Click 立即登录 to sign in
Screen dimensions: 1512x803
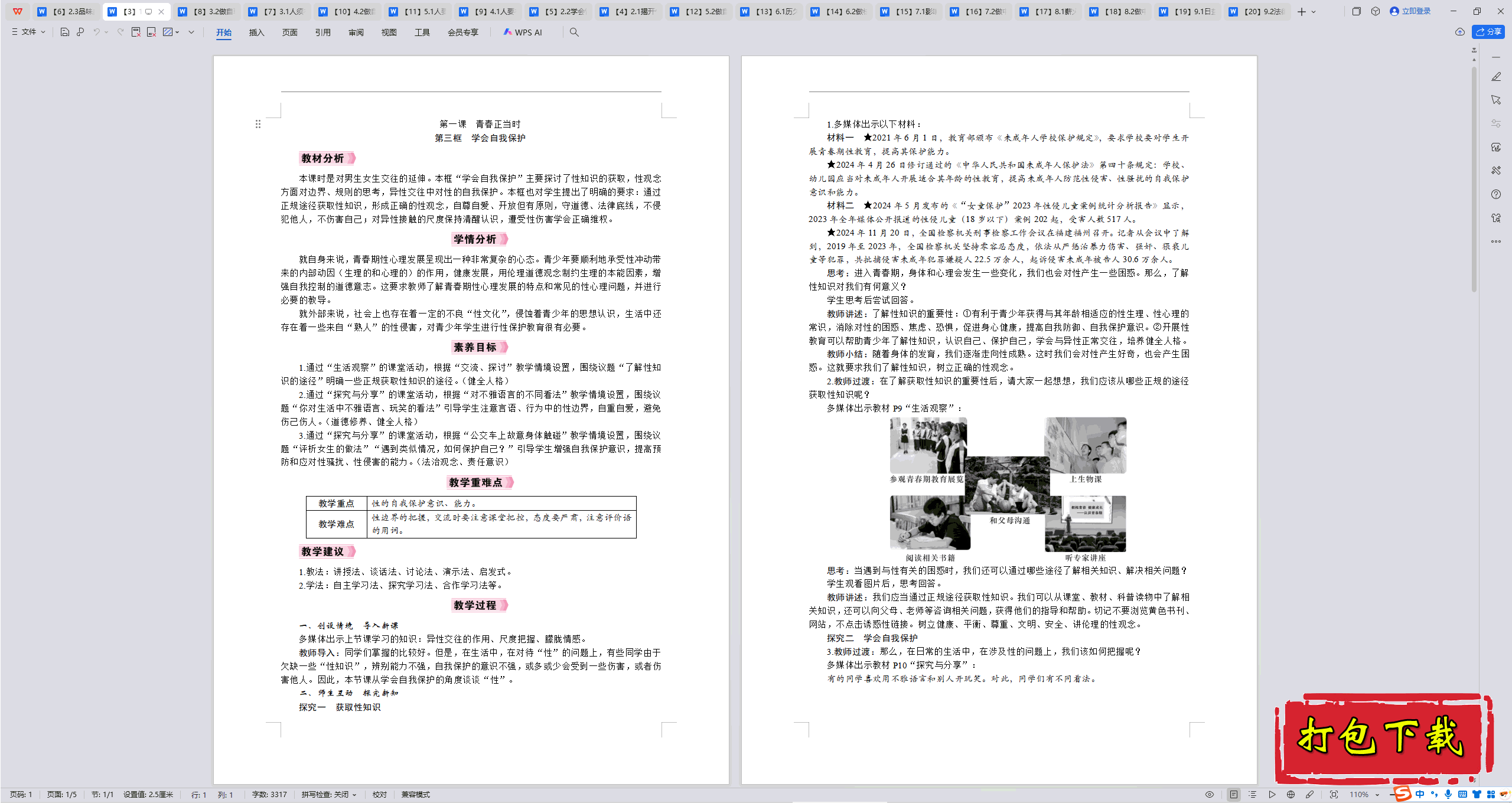coord(1410,11)
